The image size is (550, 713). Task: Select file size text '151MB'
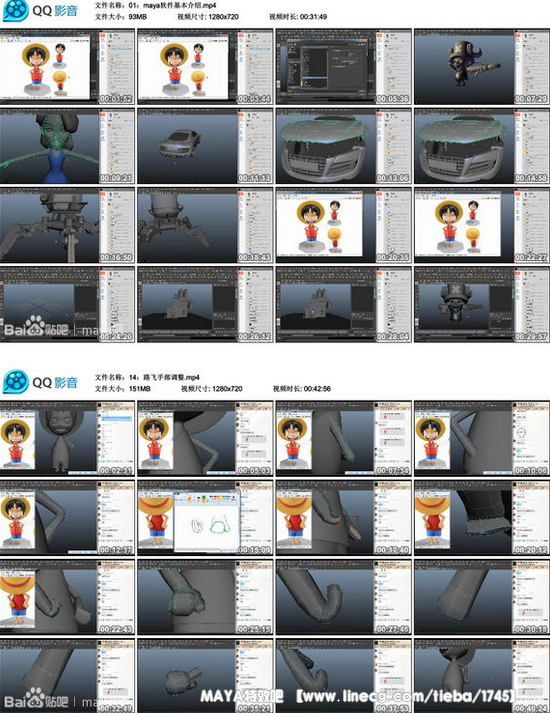coord(140,389)
